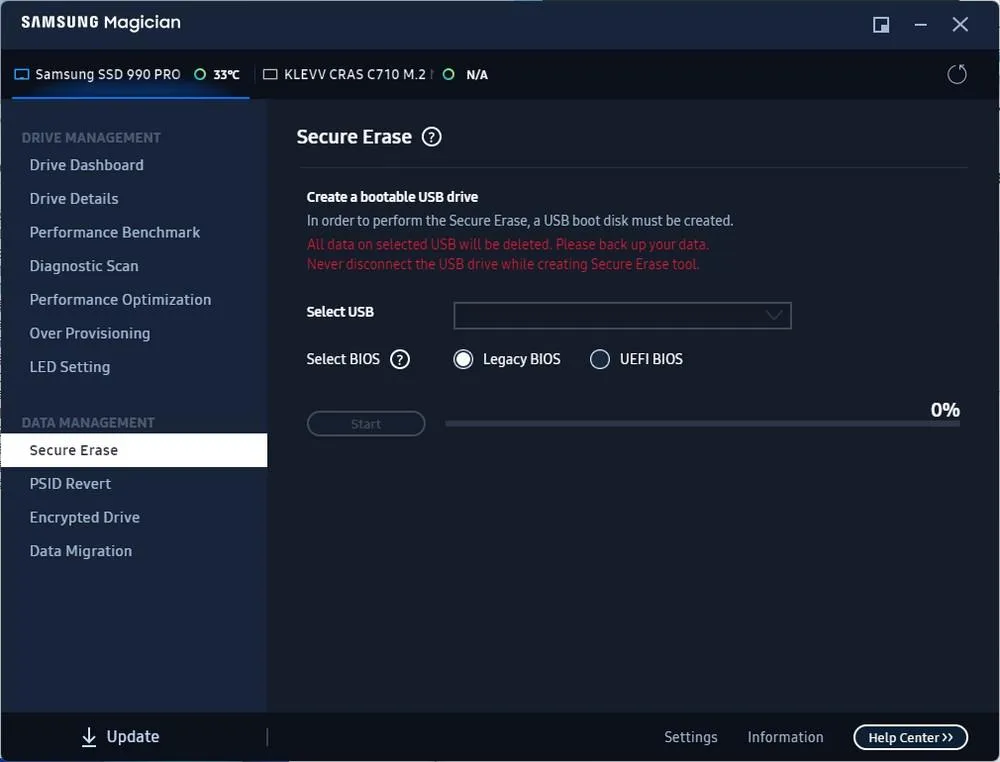
Task: Click the Secure Erase help question icon
Action: 432,137
